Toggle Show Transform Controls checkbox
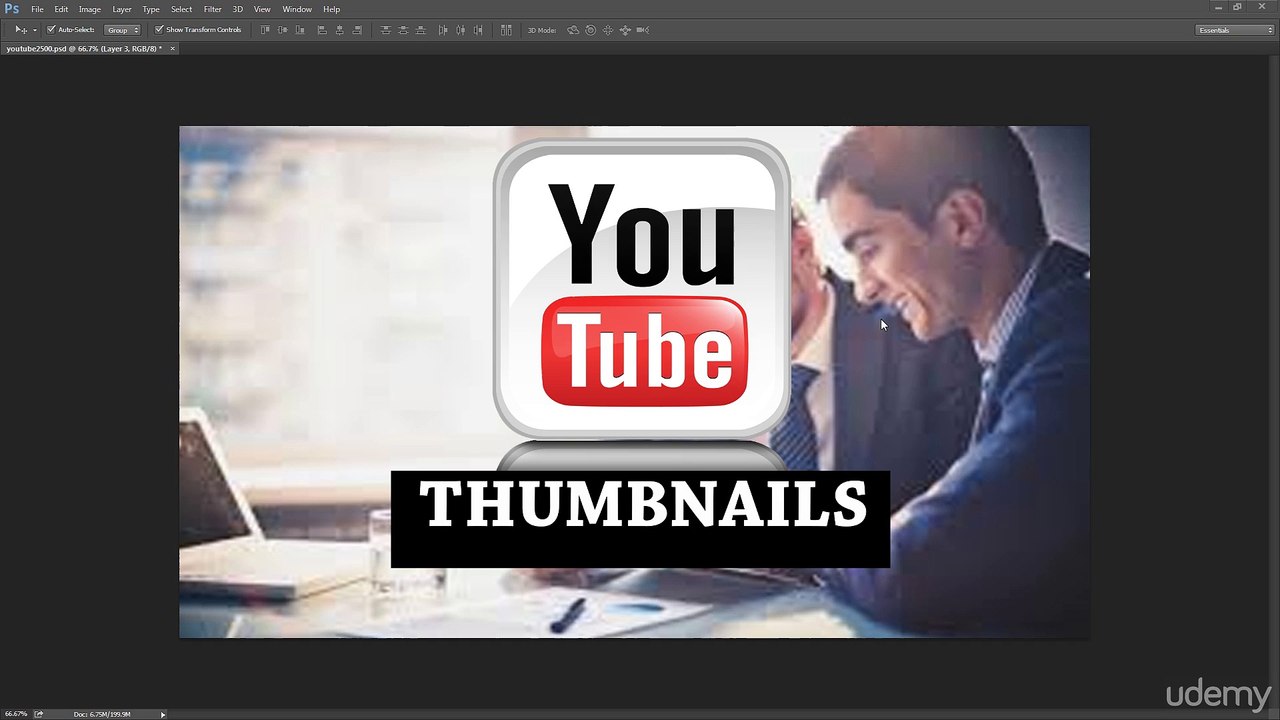 [x=159, y=30]
